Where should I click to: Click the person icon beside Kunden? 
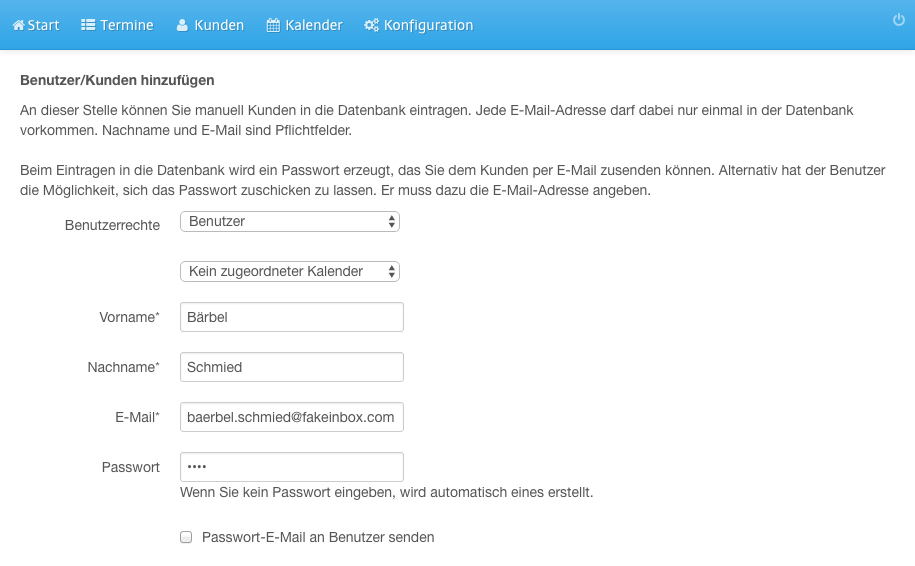pyautogui.click(x=183, y=25)
